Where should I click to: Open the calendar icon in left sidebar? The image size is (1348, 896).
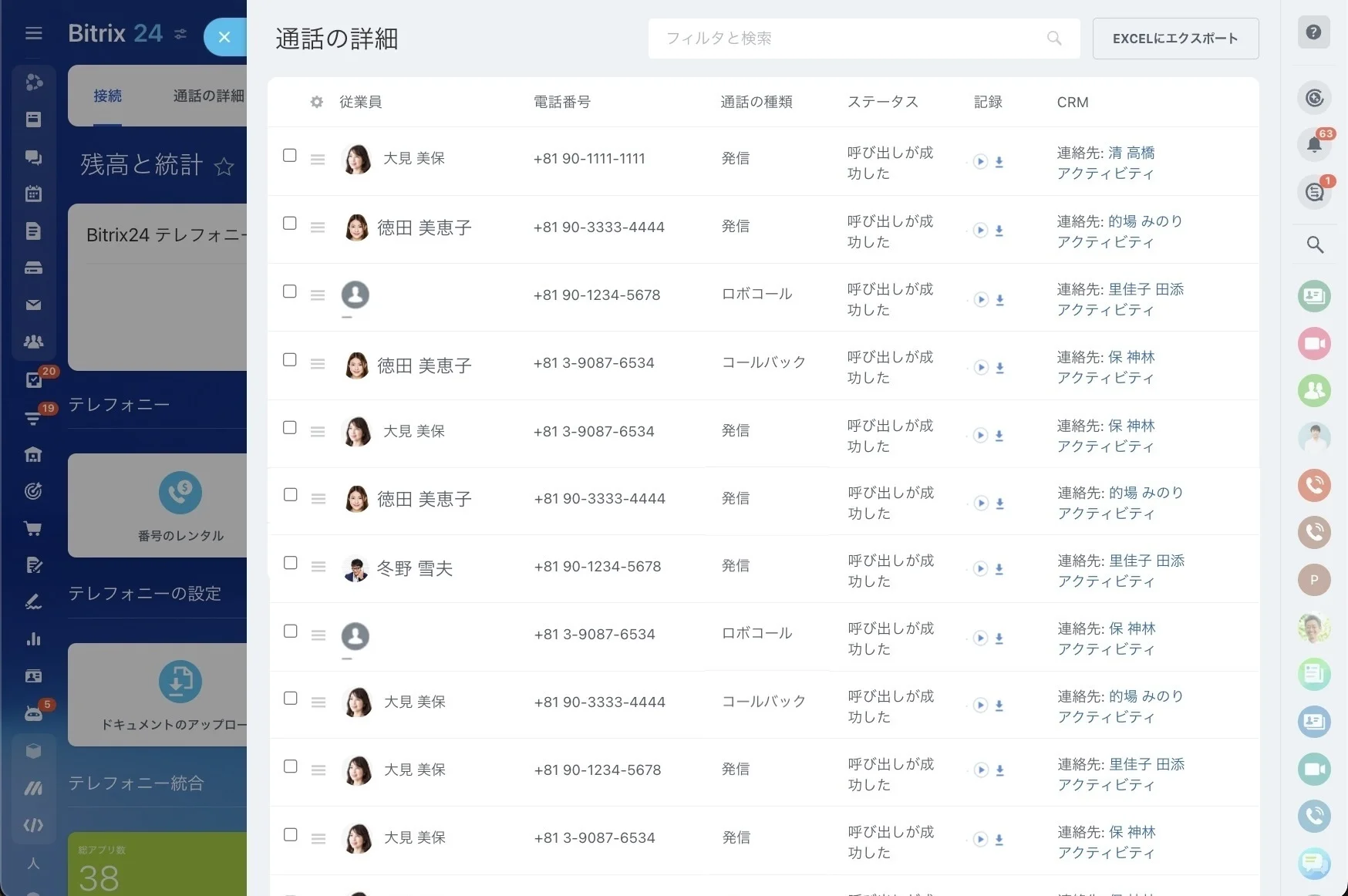click(33, 194)
